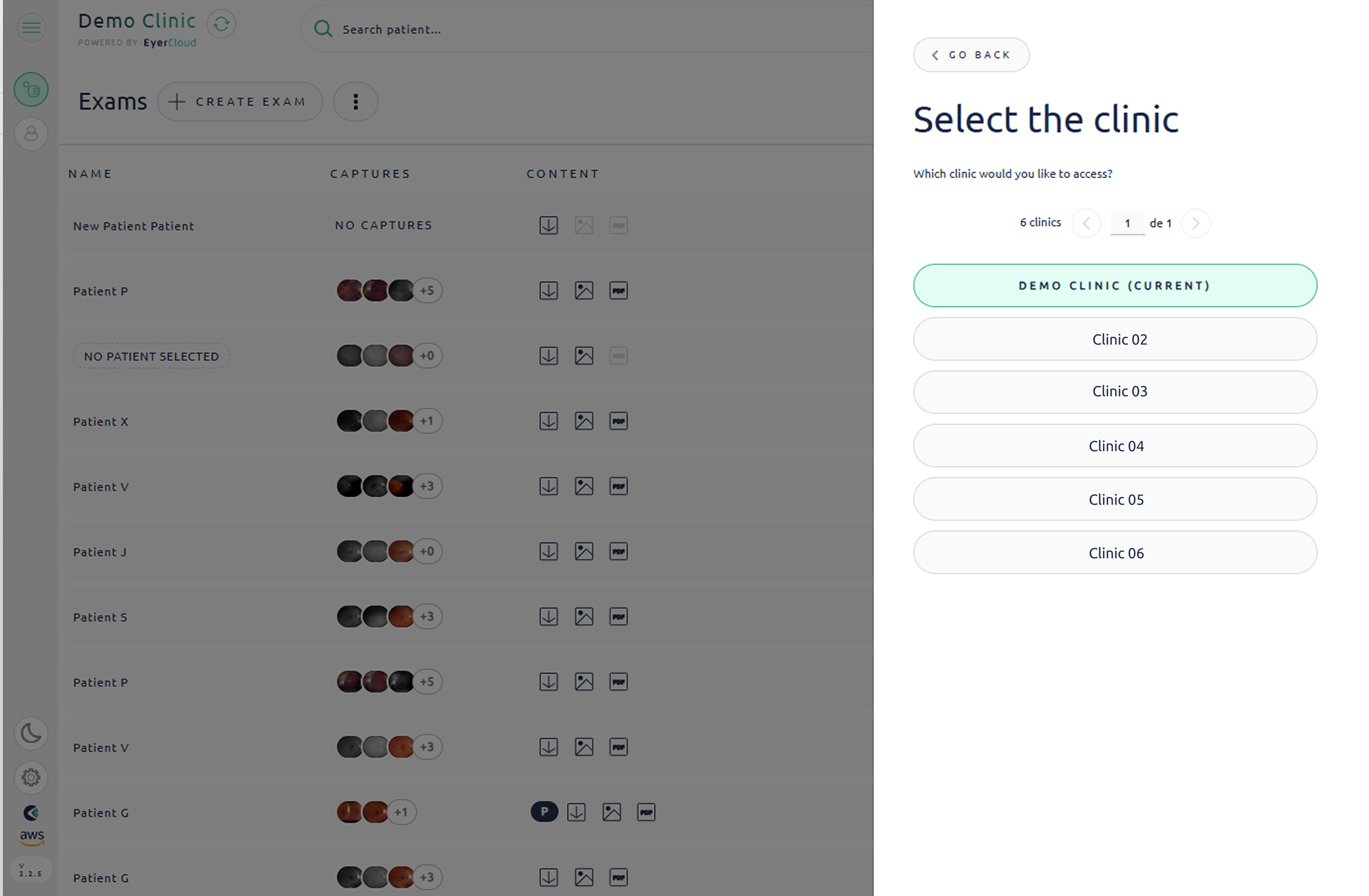Open the exams sidebar icon
Viewport: 1369px width, 896px height.
tap(31, 90)
